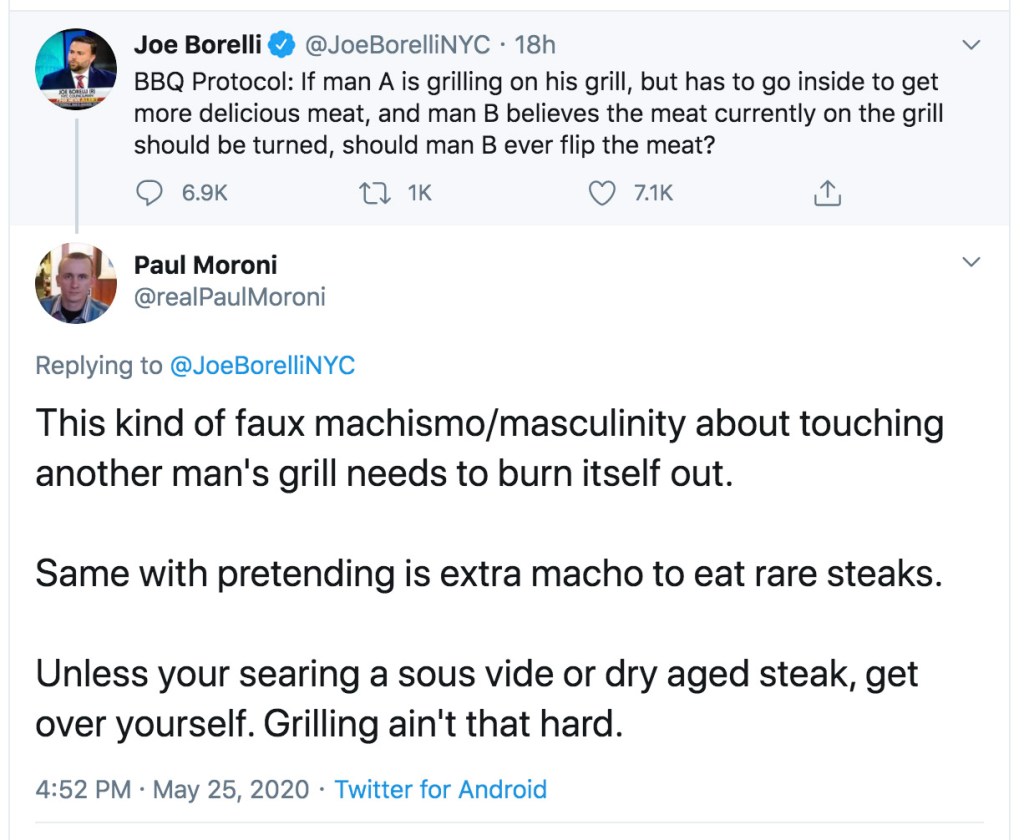Click the 6.9K replies count
The image size is (1024, 840).
pyautogui.click(x=204, y=192)
